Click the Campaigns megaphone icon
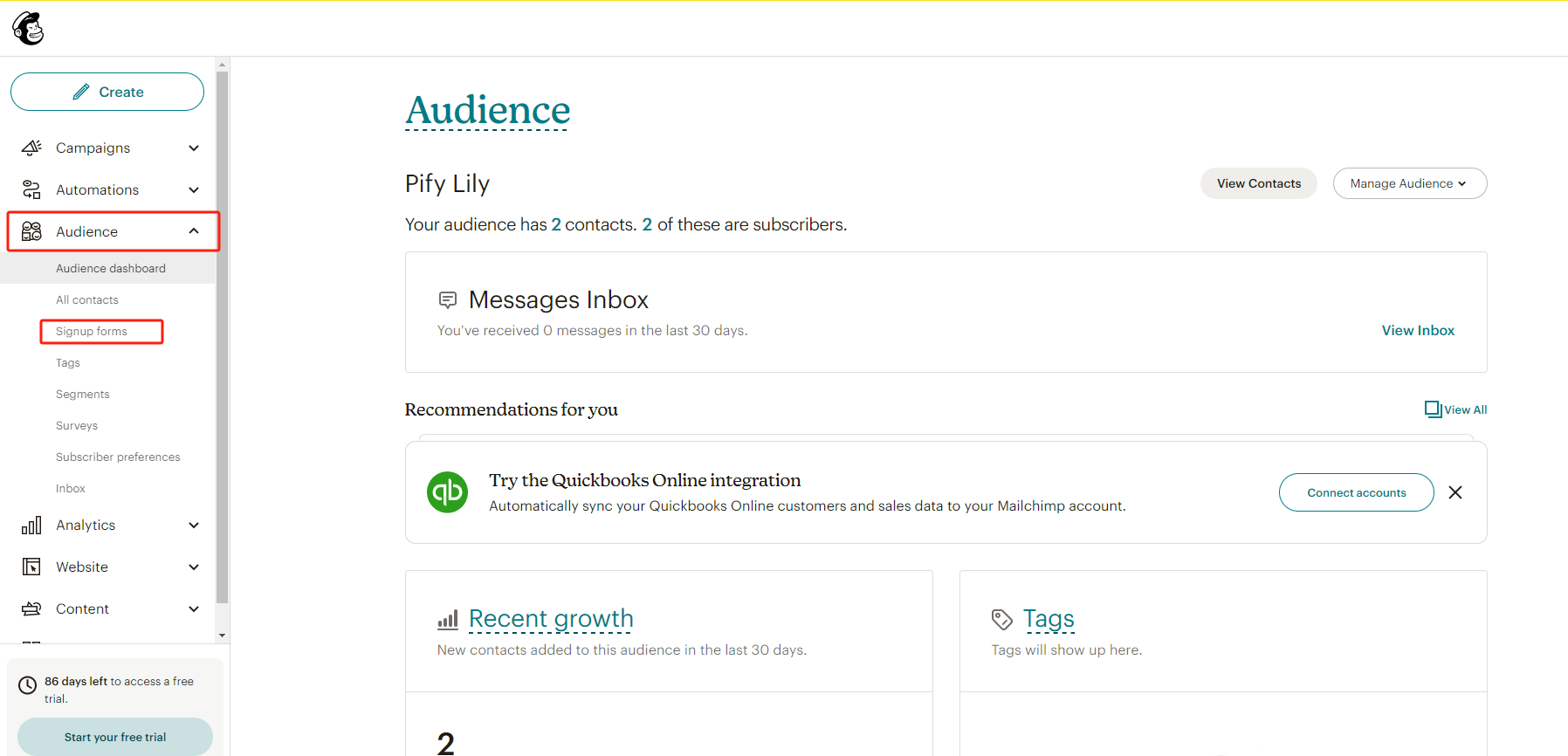Screen dimensions: 1568x756 [x=31, y=148]
